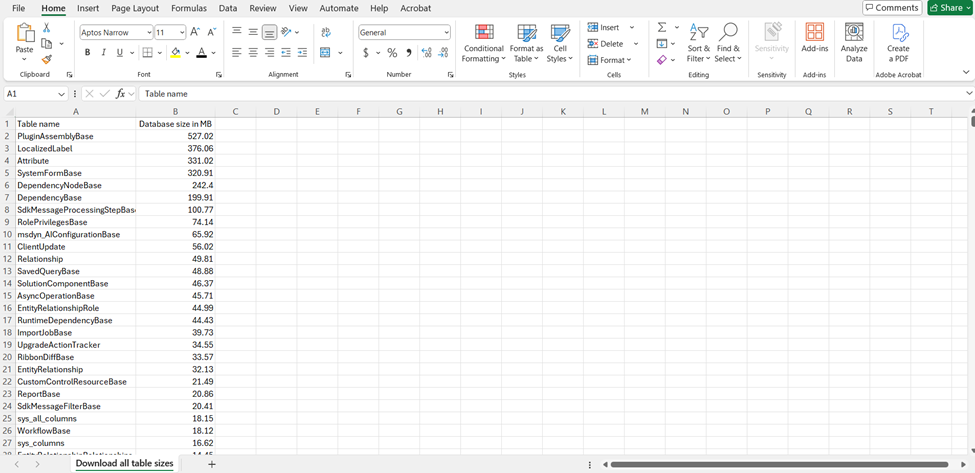Click the Cut scissors icon
This screenshot has height=473, width=975.
pos(47,28)
